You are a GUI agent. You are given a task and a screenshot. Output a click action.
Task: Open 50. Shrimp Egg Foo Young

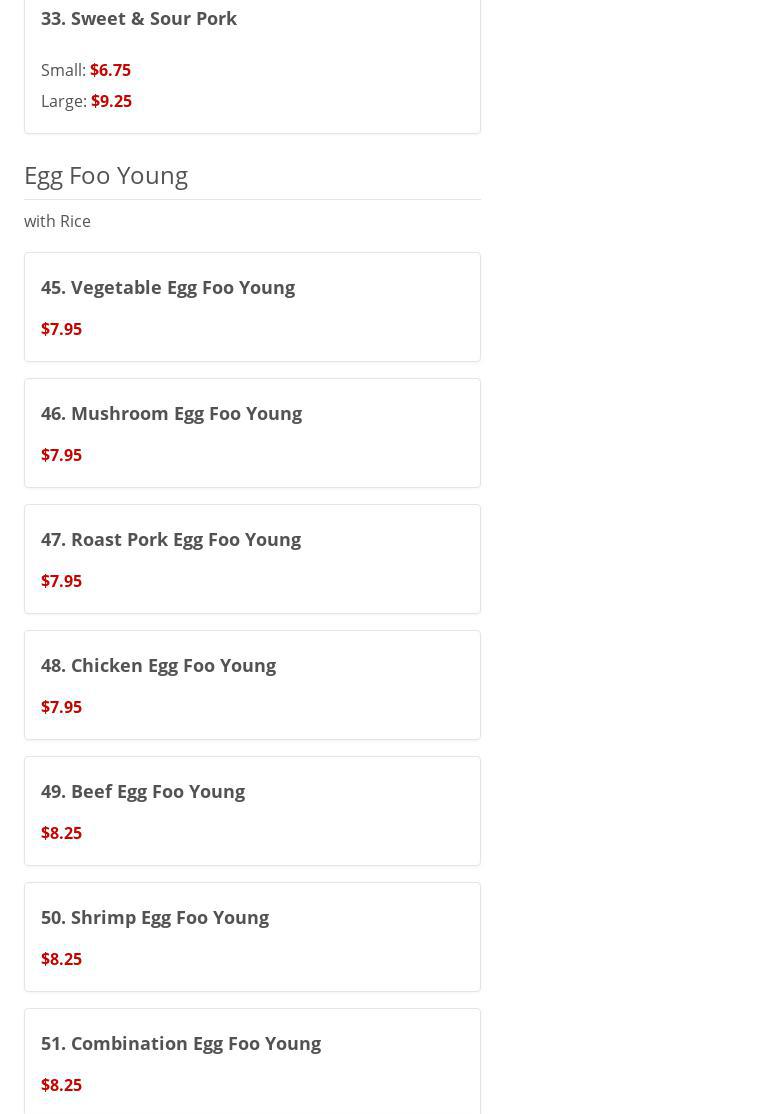[x=155, y=917]
